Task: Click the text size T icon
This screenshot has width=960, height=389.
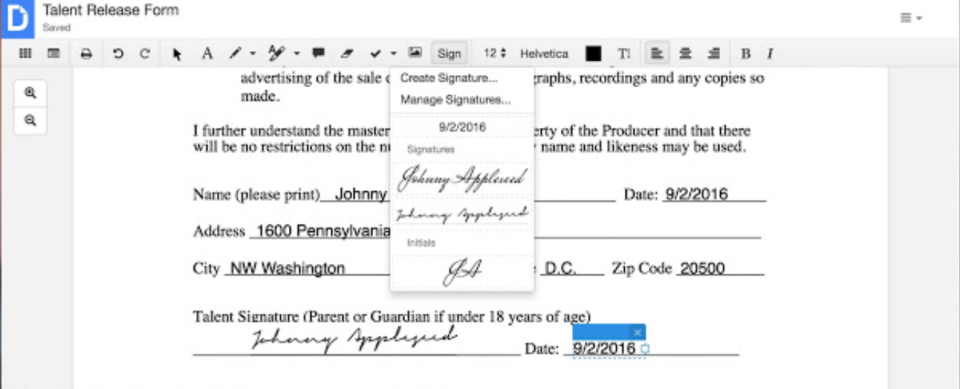Action: pos(624,53)
